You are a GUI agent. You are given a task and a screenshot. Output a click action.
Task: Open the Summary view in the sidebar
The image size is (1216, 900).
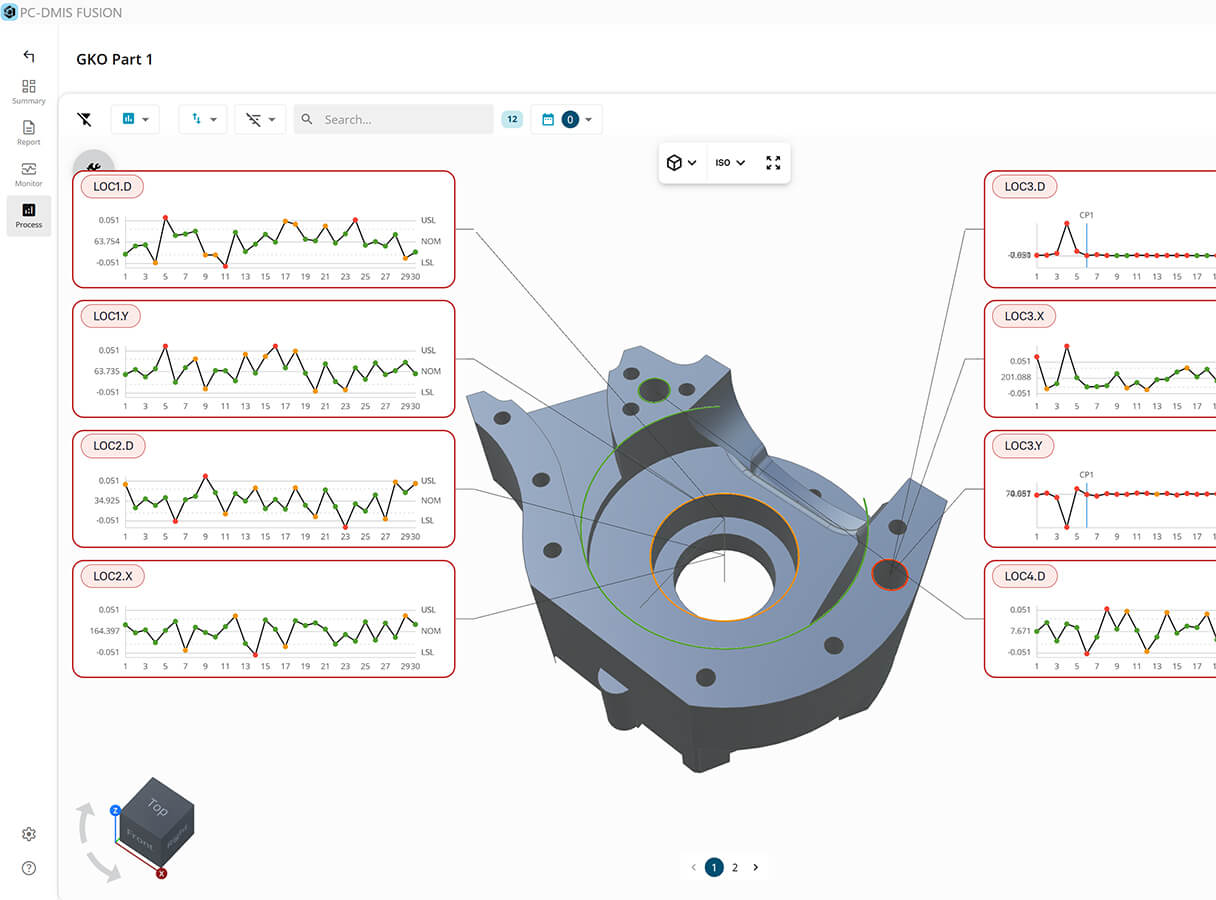[28, 92]
